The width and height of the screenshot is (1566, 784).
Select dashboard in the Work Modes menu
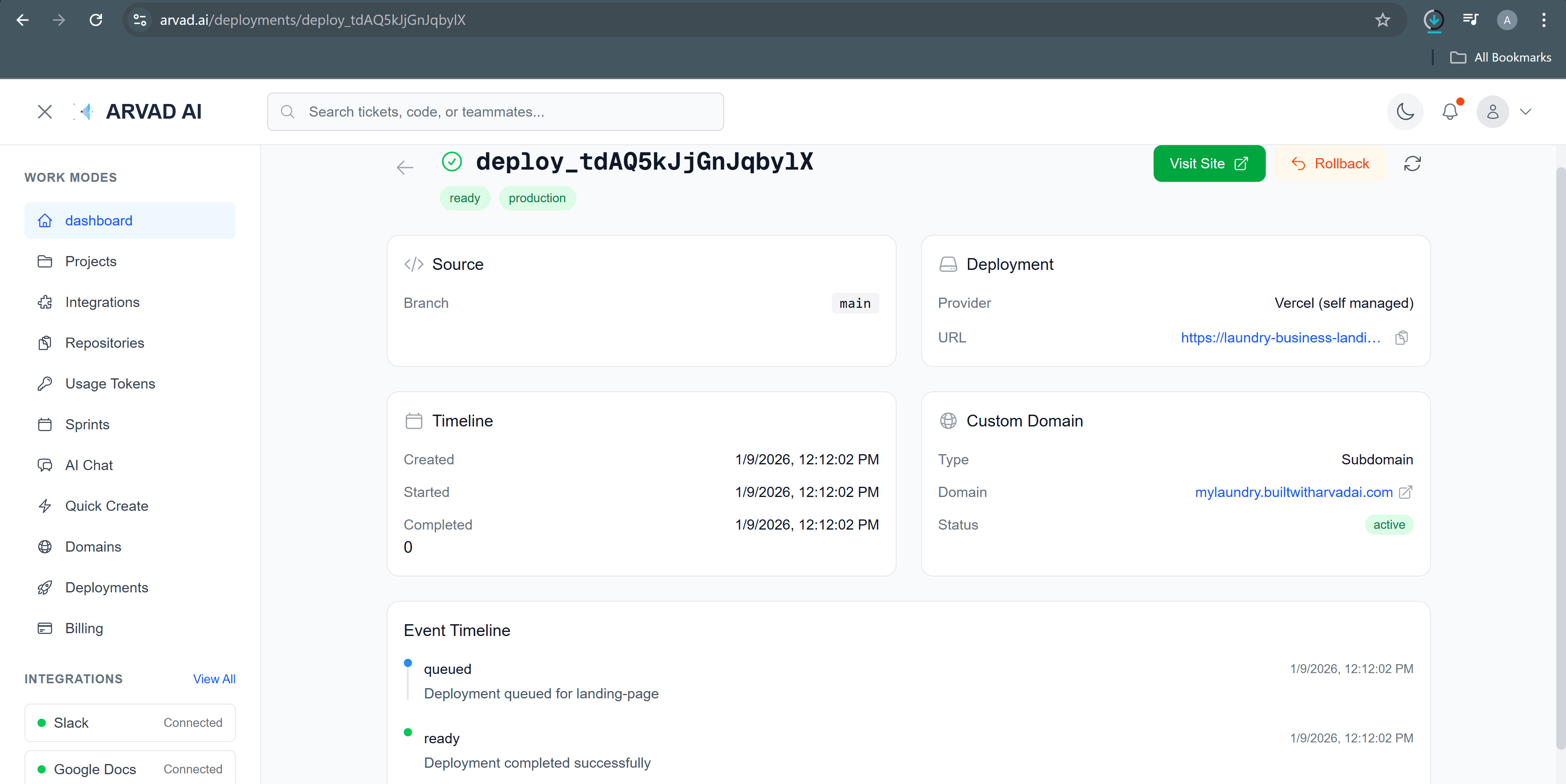click(98, 220)
